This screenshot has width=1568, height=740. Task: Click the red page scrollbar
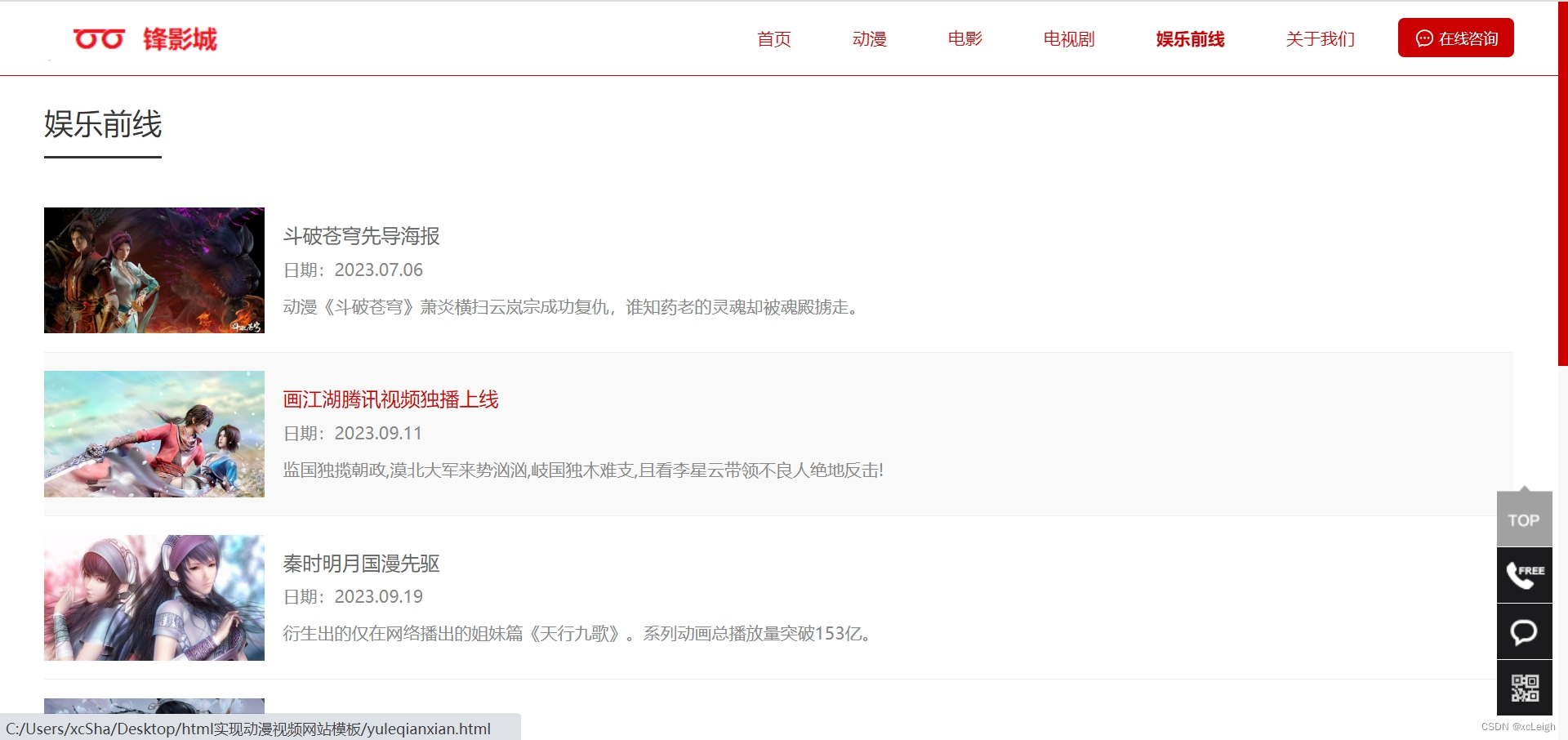point(1562,183)
